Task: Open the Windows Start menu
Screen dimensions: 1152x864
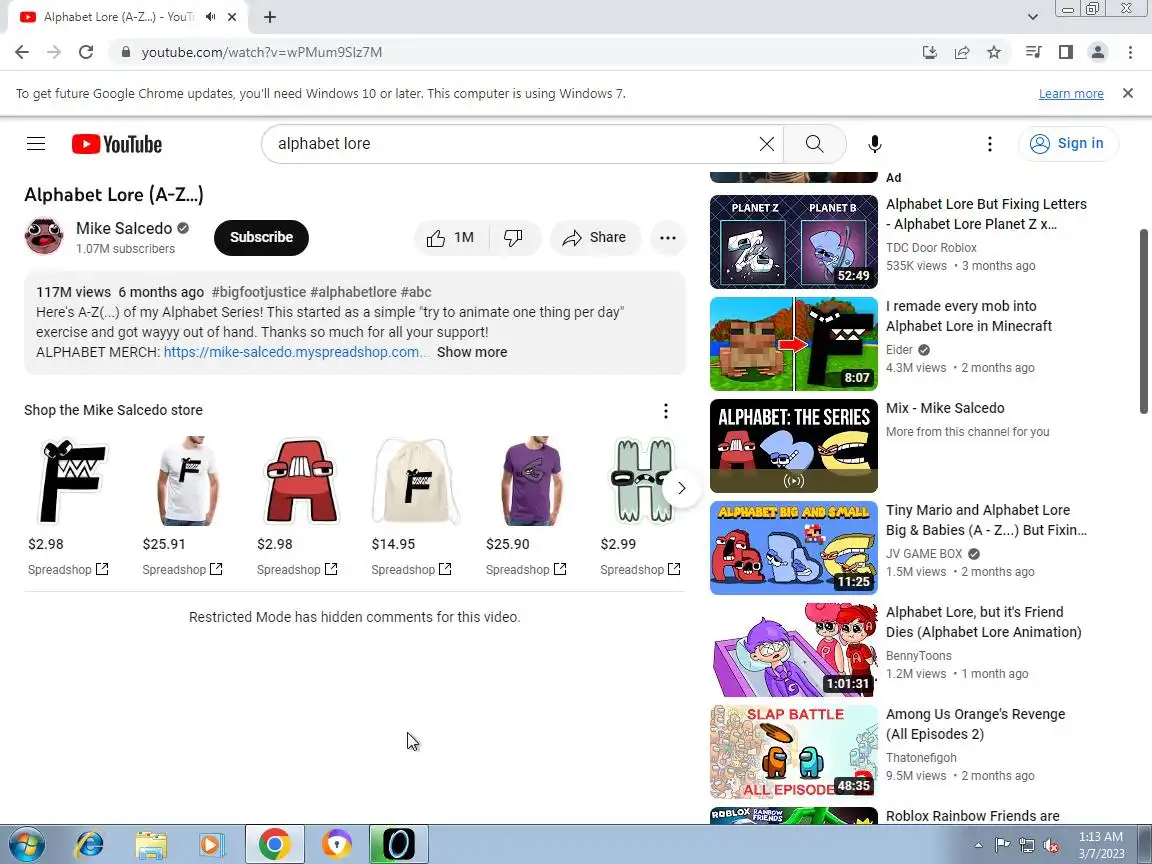Action: [x=26, y=845]
